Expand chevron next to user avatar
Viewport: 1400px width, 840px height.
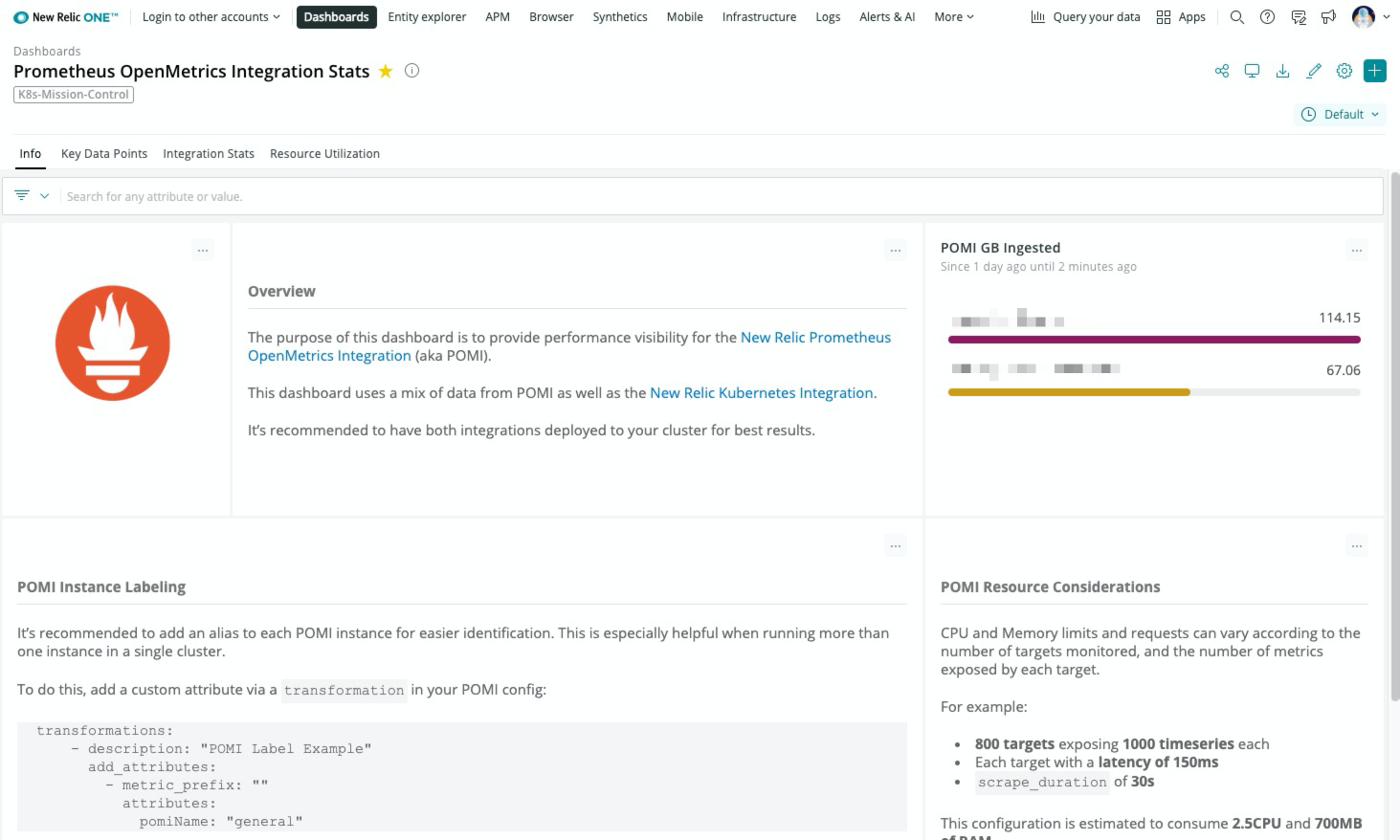[1387, 17]
